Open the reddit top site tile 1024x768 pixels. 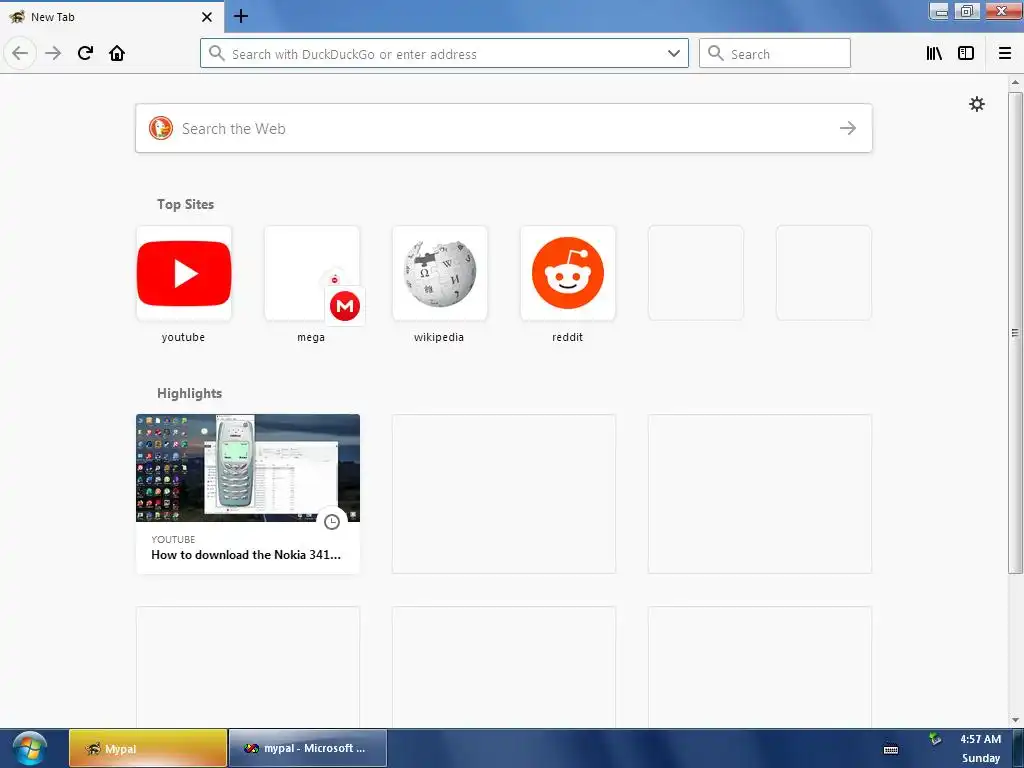point(568,273)
